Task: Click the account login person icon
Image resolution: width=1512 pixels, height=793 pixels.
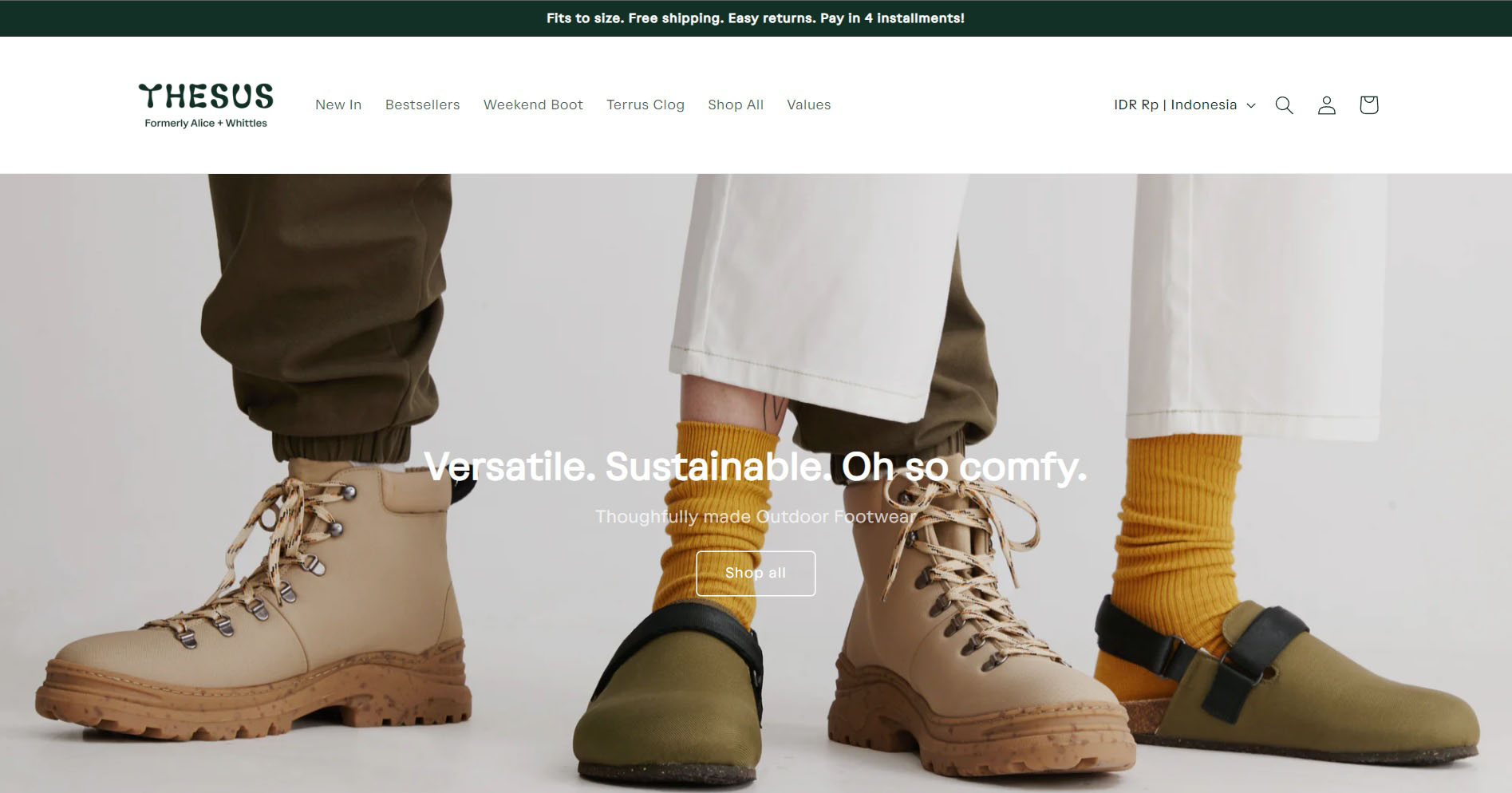Action: 1326,105
